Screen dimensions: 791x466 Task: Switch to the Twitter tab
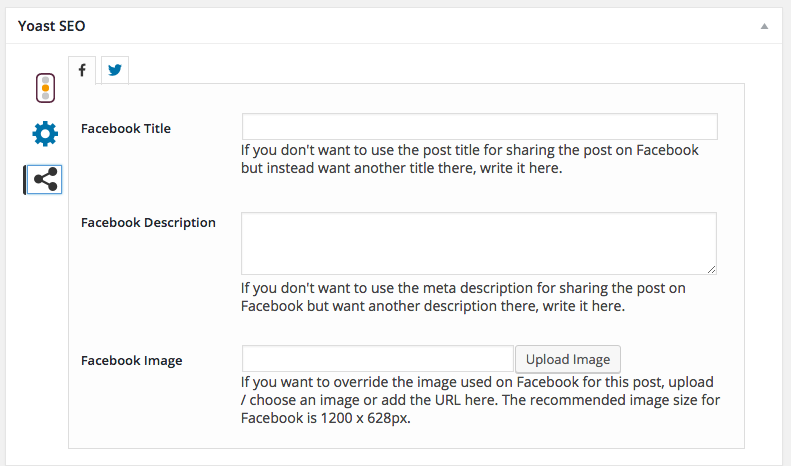pos(115,70)
